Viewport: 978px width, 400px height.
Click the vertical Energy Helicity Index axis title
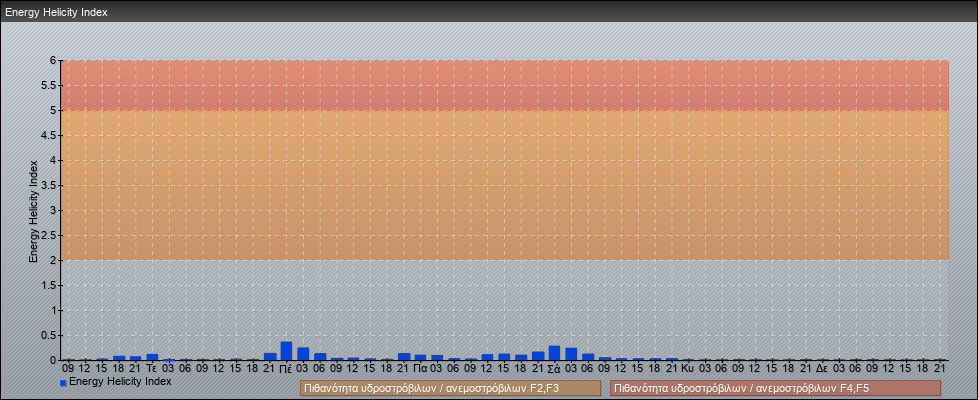click(34, 211)
